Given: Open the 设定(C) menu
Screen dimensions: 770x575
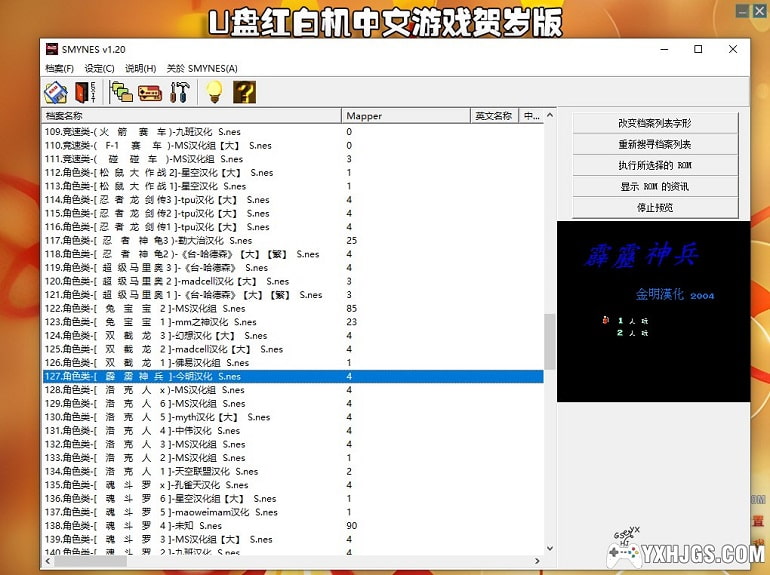Looking at the screenshot, I should pyautogui.click(x=99, y=68).
